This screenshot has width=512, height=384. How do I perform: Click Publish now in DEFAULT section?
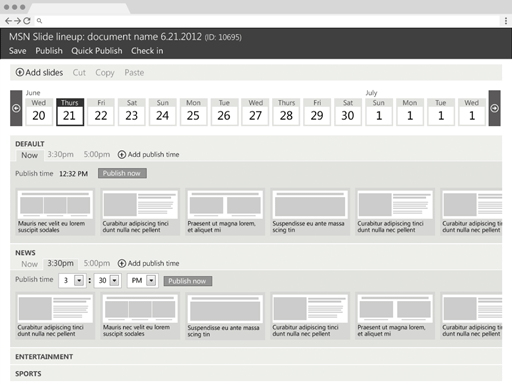[x=122, y=173]
